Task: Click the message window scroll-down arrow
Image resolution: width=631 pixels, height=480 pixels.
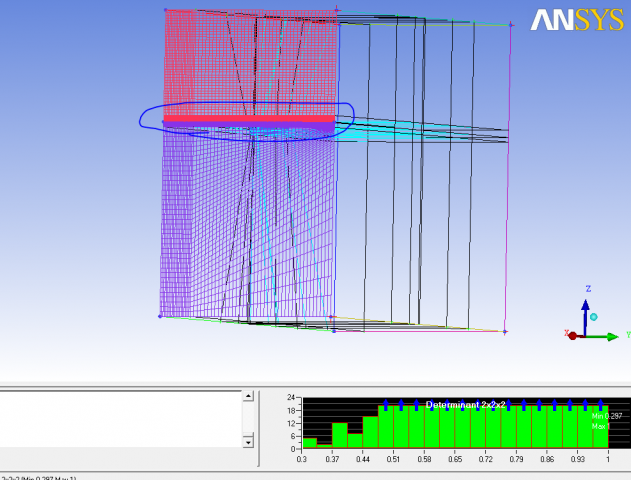Action: pos(248,443)
